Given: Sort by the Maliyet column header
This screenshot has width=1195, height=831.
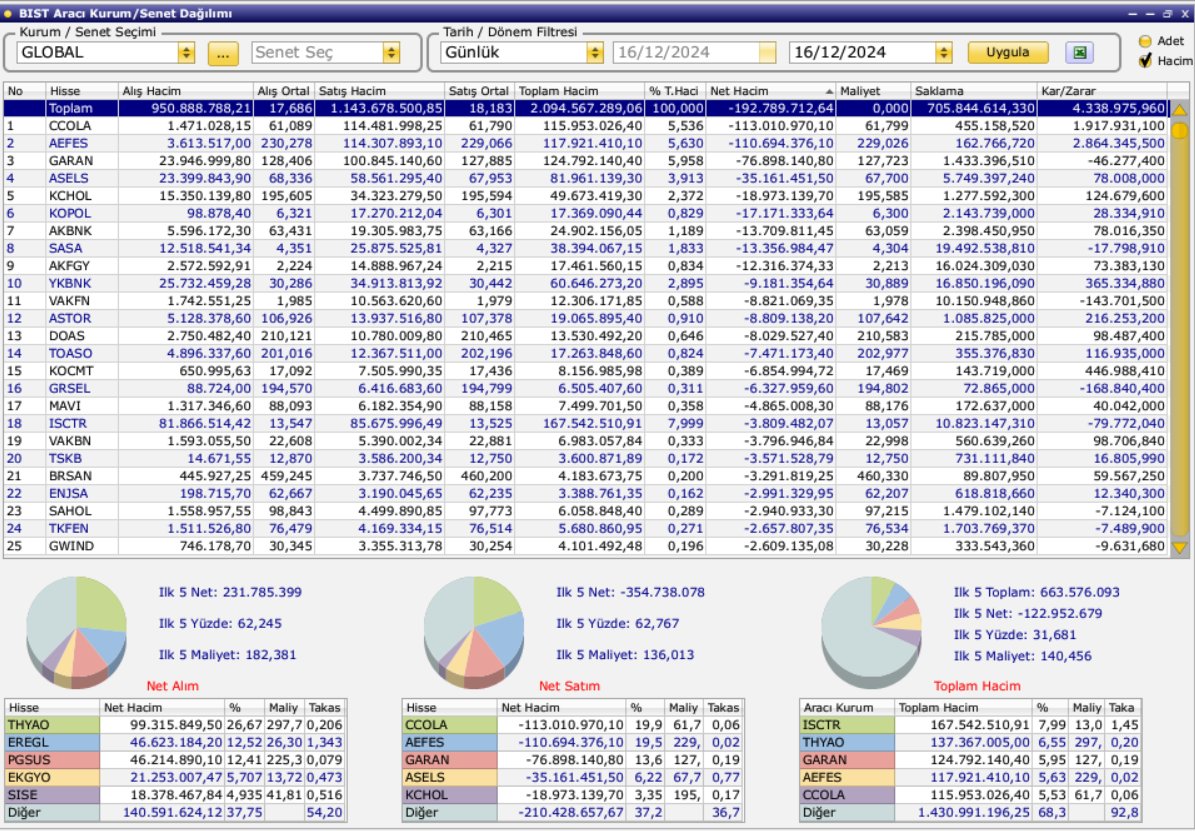Looking at the screenshot, I should [873, 91].
